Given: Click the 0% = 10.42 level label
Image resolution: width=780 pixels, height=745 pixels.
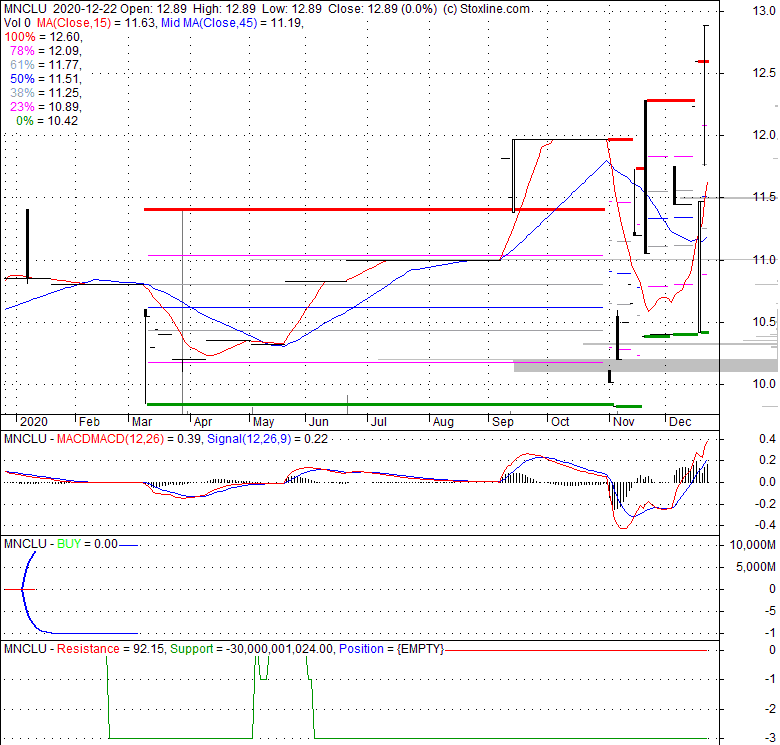Looking at the screenshot, I should tap(47, 121).
